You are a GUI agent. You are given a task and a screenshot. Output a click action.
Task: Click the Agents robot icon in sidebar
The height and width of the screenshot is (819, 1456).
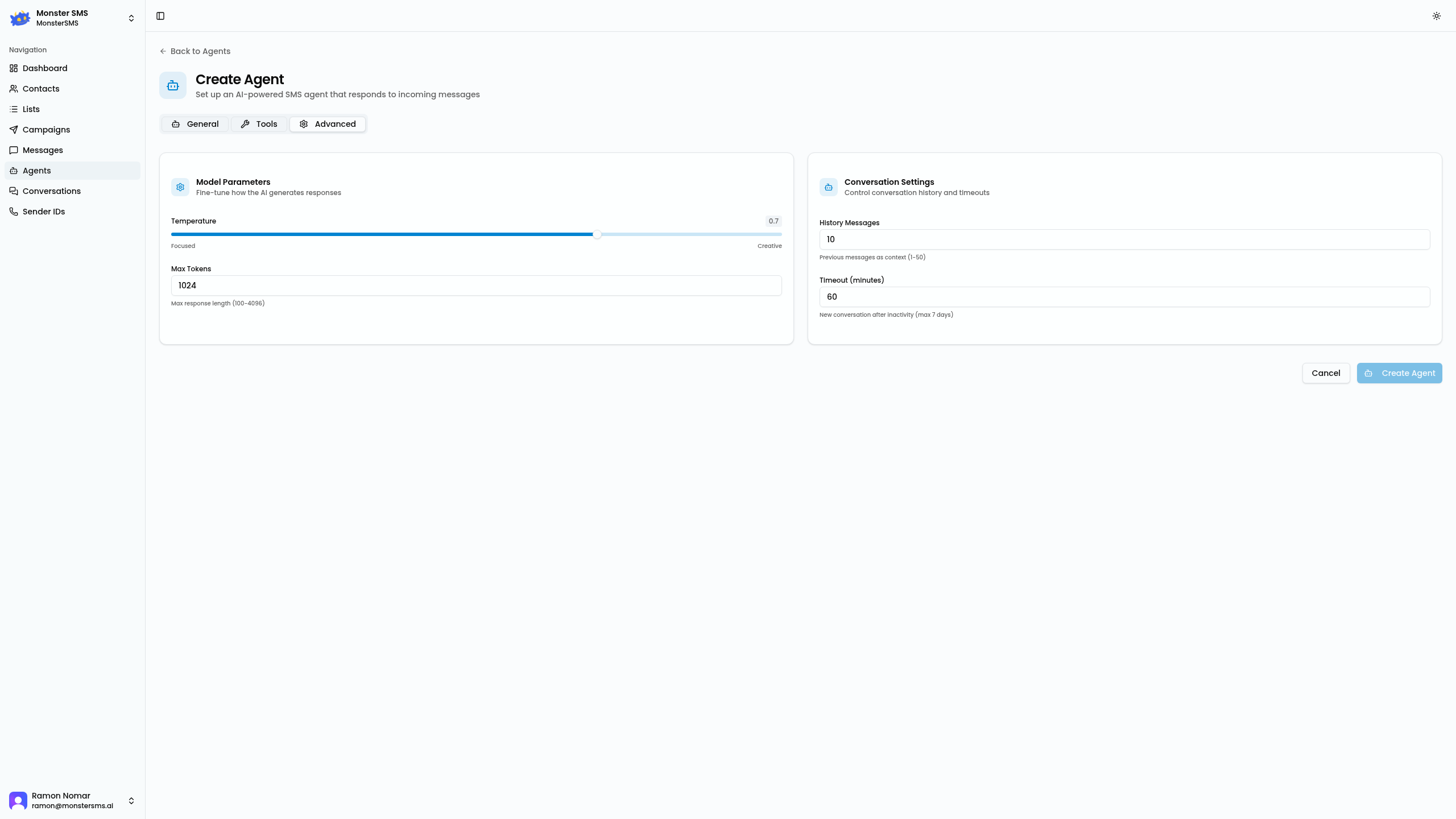click(x=14, y=171)
